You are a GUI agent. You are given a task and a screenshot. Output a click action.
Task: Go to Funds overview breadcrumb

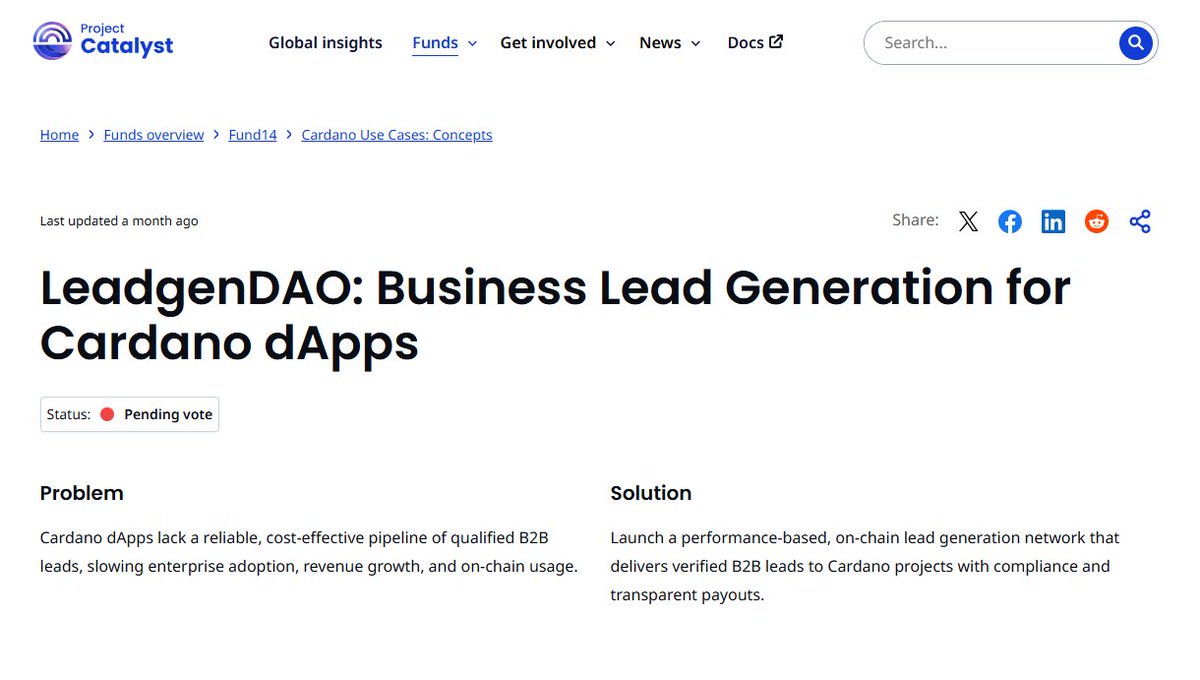click(x=154, y=135)
